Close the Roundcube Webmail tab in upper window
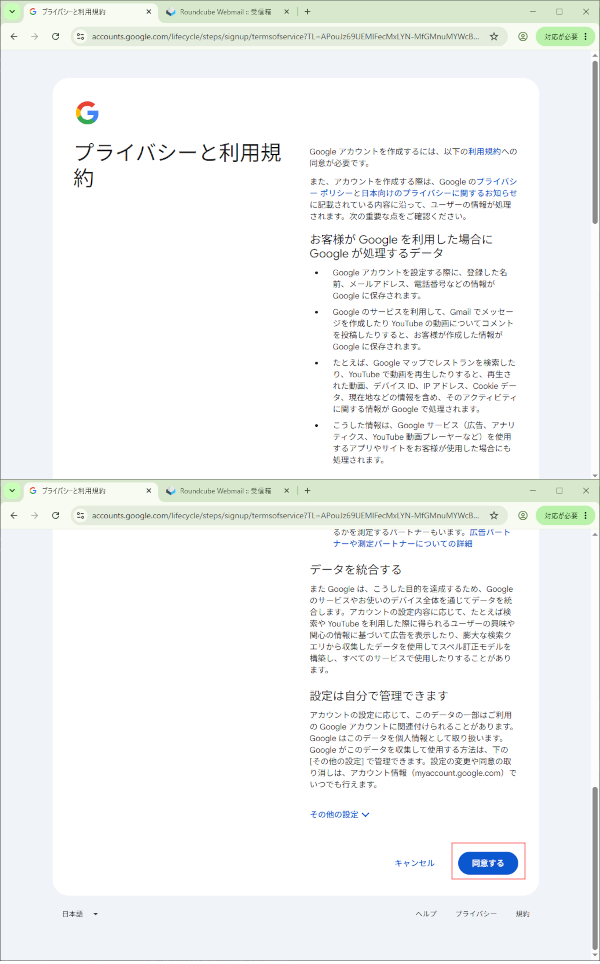The height and width of the screenshot is (964, 600). [286, 12]
